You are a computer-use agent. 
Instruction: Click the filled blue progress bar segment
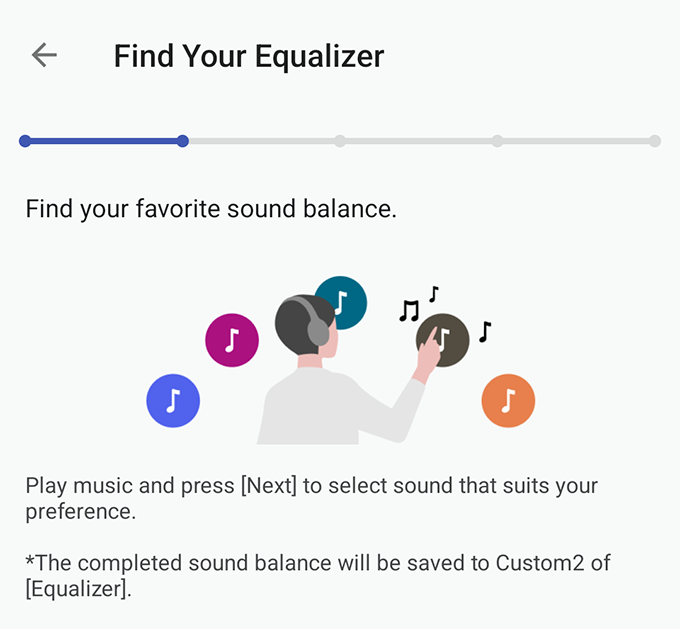click(104, 141)
